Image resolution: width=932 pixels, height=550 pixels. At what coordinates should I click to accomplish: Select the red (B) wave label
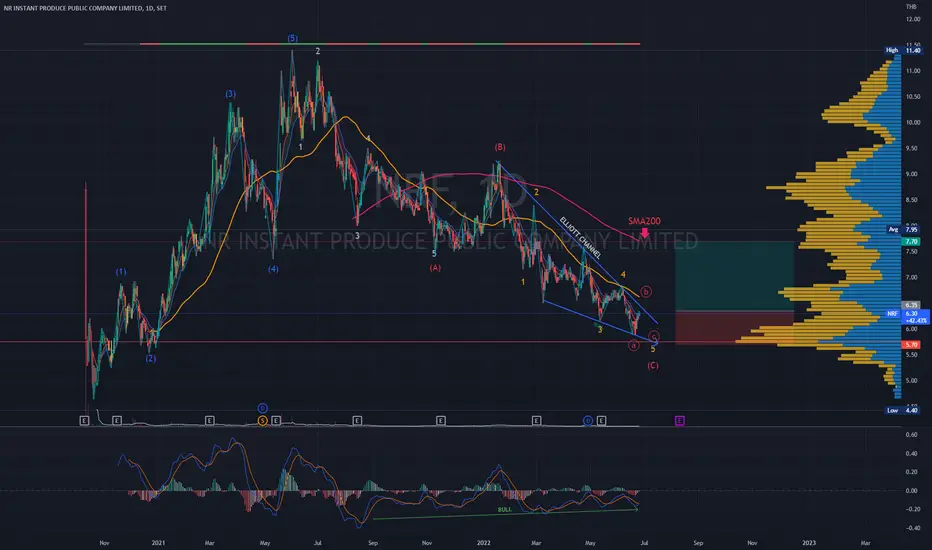pyautogui.click(x=500, y=147)
